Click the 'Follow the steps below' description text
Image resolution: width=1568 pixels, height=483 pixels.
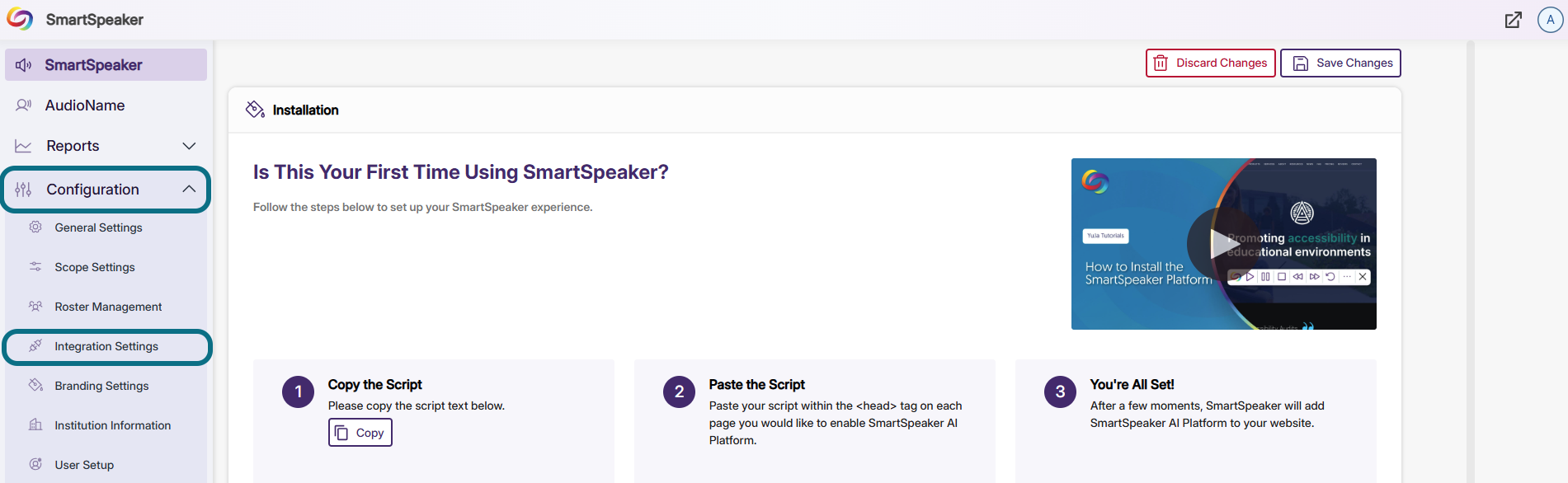(422, 207)
